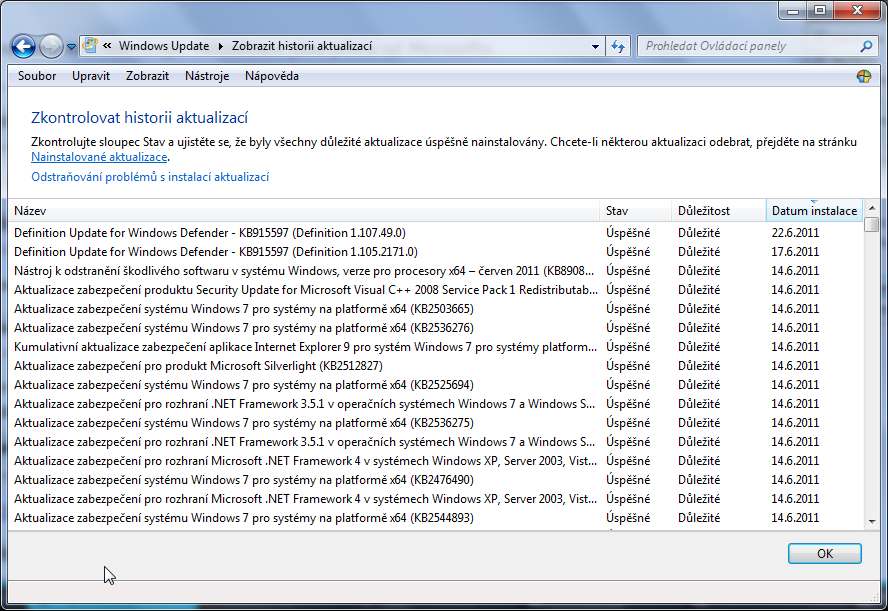Sort by the Důležitost column header
Viewport: 888px width, 611px height.
tap(718, 211)
